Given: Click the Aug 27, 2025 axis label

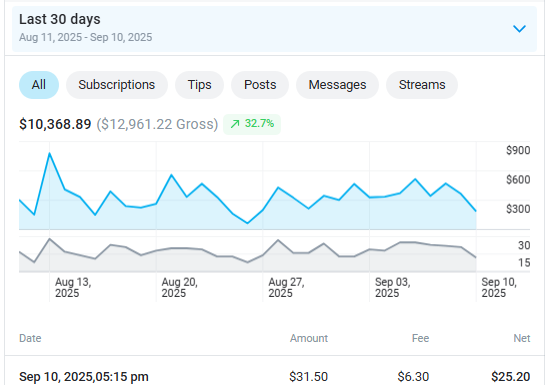Looking at the screenshot, I should coord(286,287).
